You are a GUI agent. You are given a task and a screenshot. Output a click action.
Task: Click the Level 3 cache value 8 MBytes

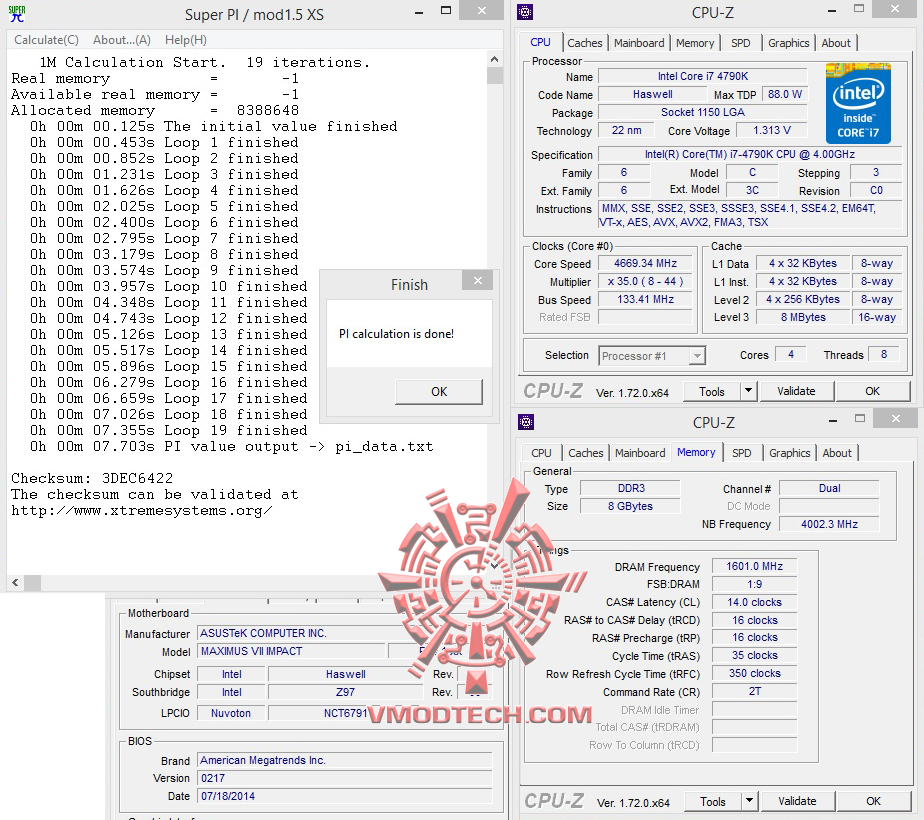click(803, 317)
